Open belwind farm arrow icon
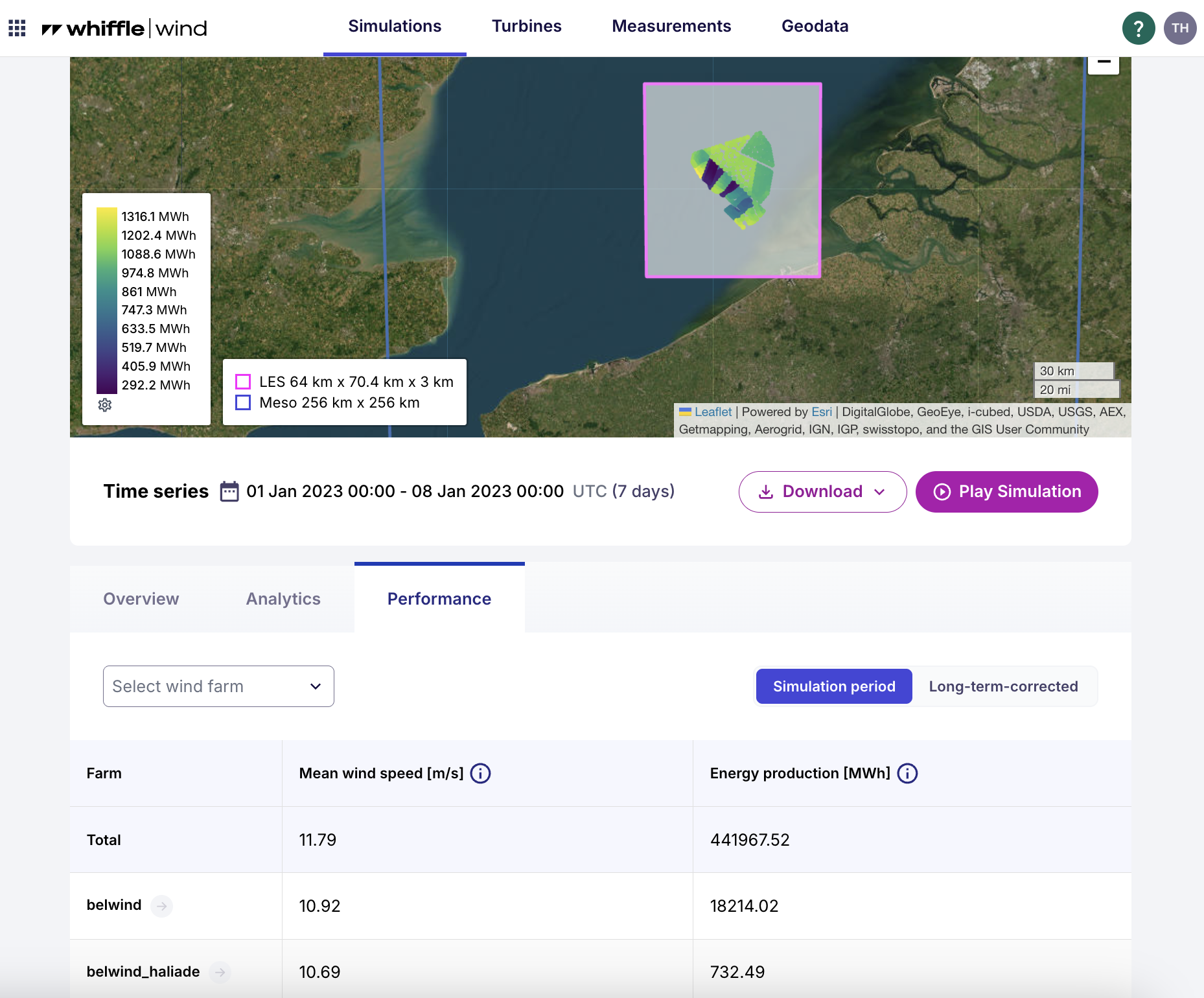1204x998 pixels. click(x=161, y=906)
